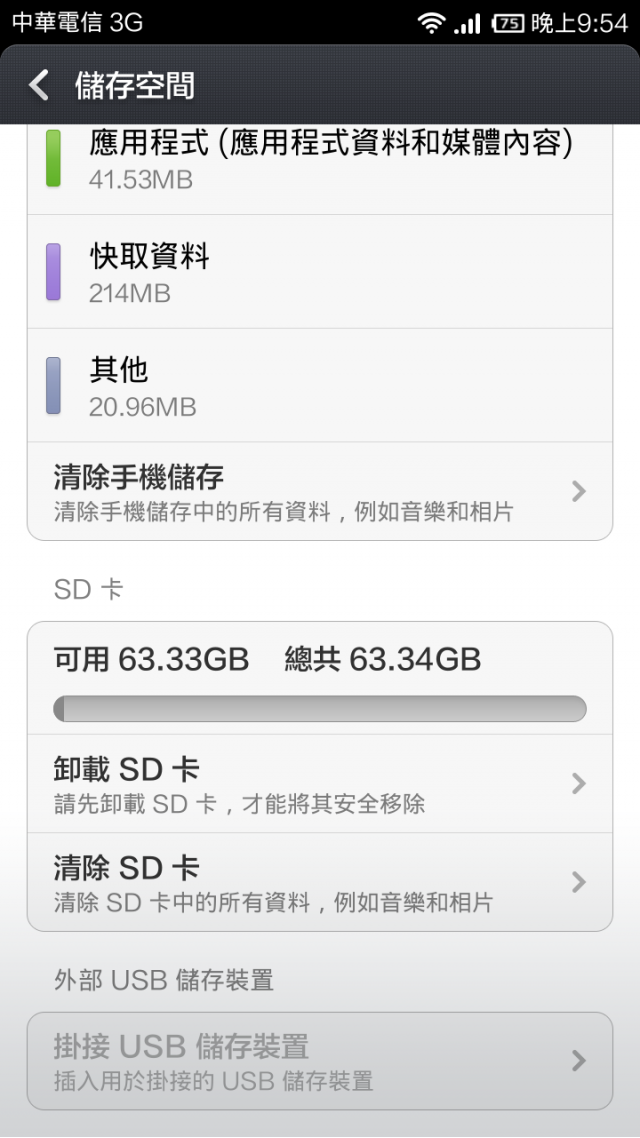This screenshot has height=1138, width=640.
Task: Tap chevron next to 清除手機儲存
Action: 578,491
